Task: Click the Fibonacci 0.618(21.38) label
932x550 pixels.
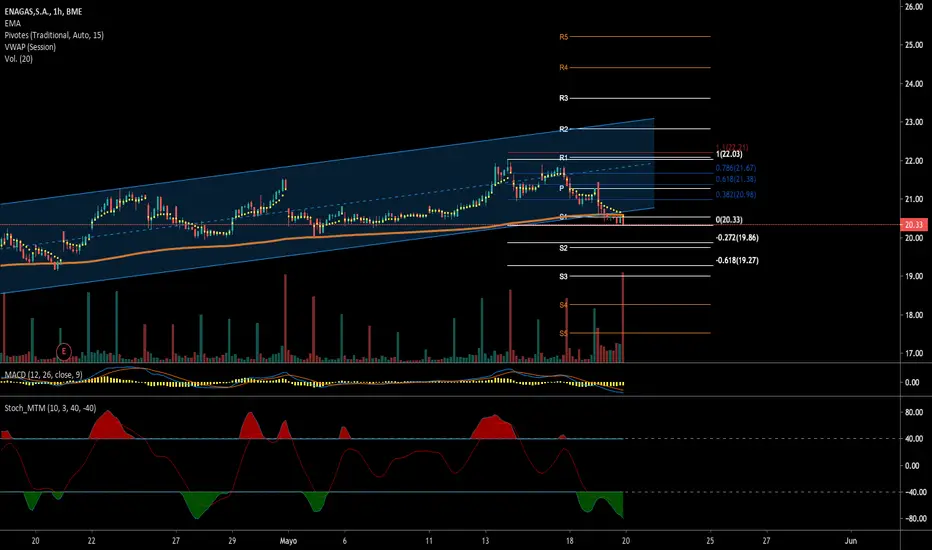Action: click(736, 179)
